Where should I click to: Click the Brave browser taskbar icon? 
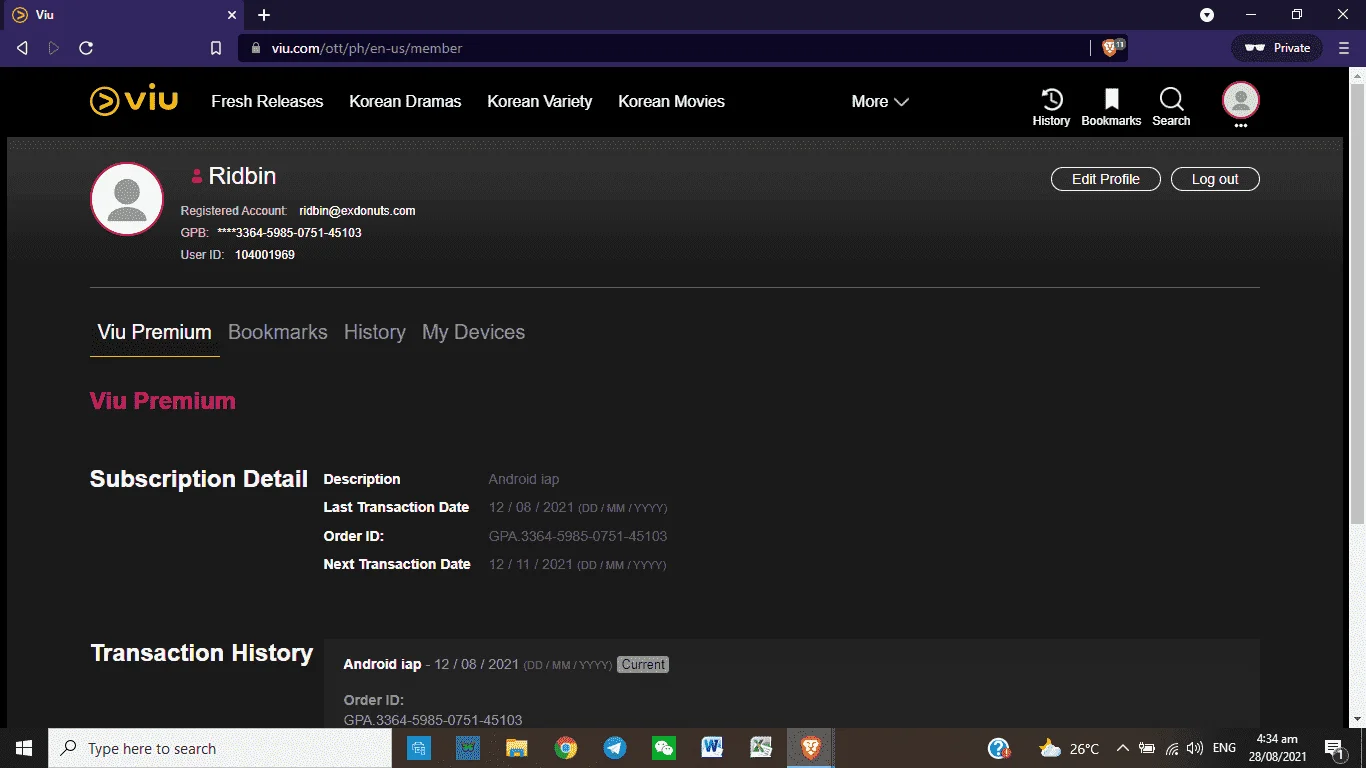pos(810,748)
